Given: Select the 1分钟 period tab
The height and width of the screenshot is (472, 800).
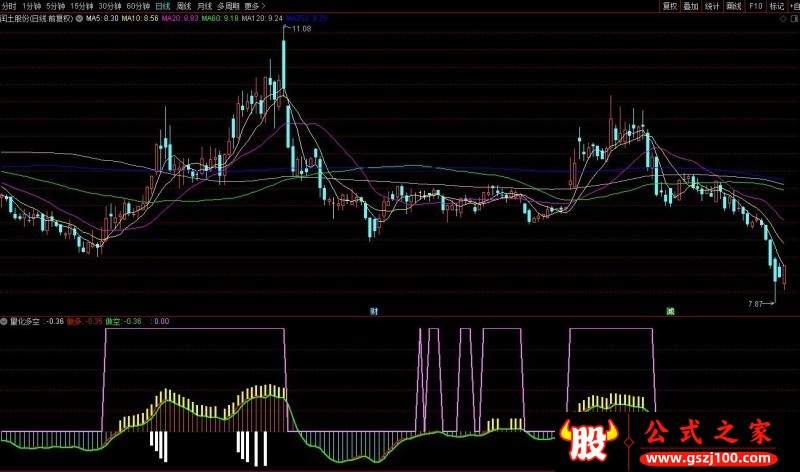Looking at the screenshot, I should tap(32, 6).
